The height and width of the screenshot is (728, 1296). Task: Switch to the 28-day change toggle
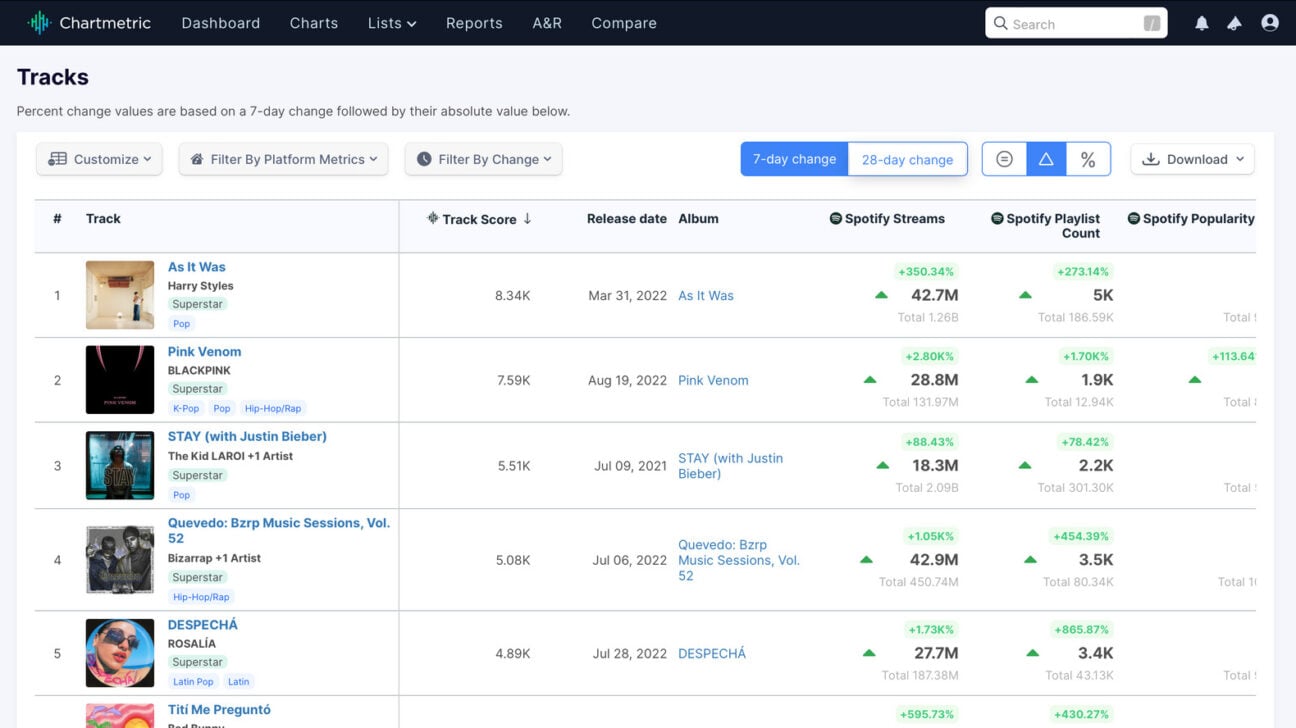[907, 158]
